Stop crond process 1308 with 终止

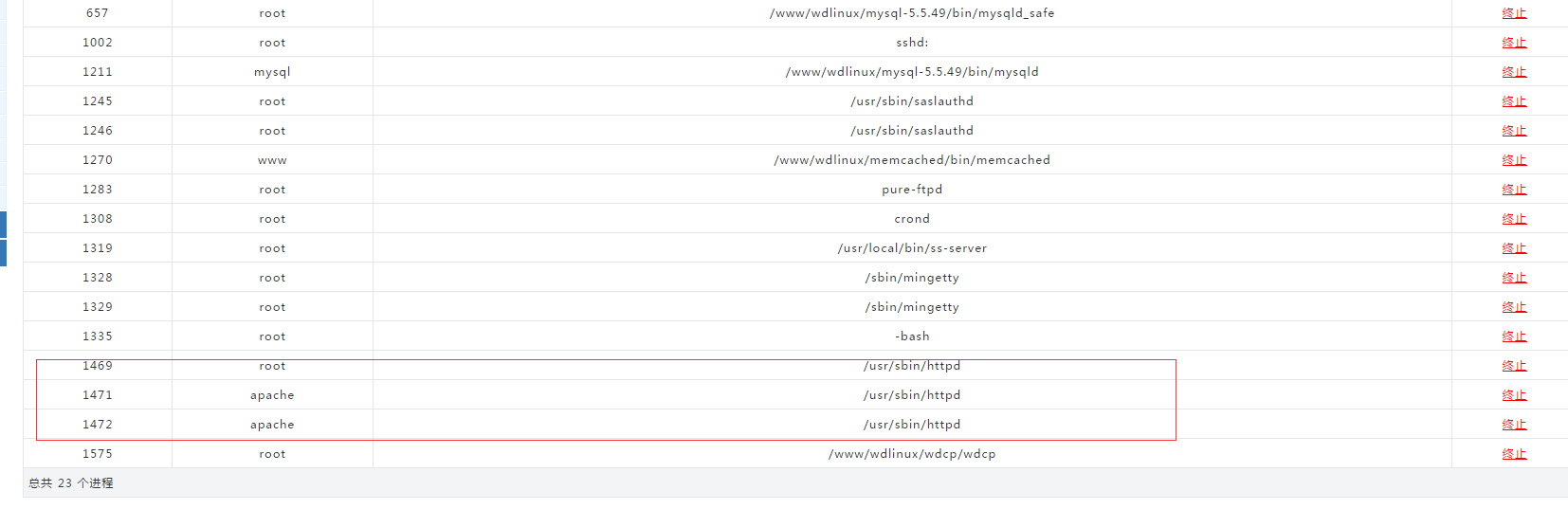pos(1514,219)
